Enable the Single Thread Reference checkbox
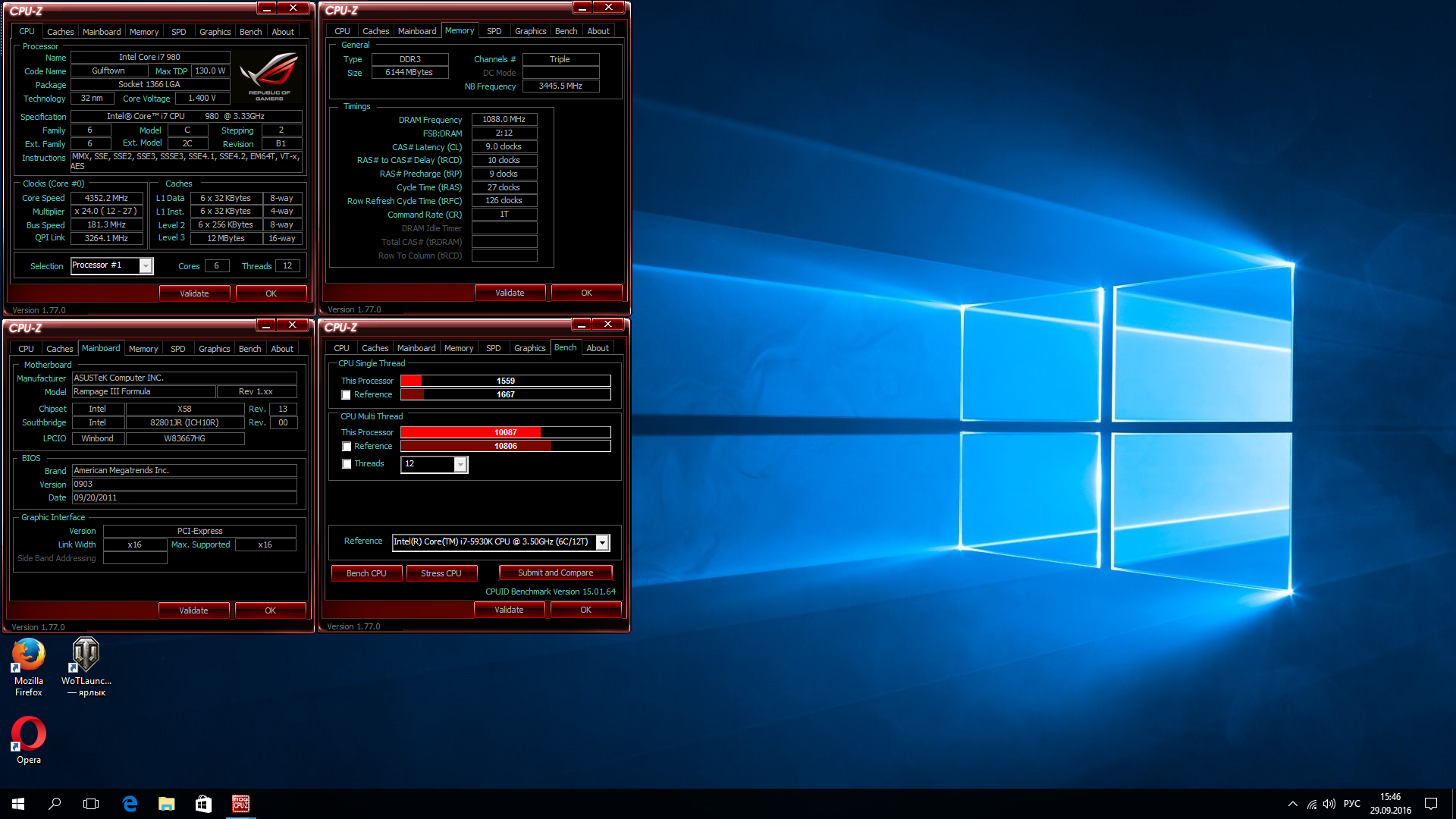This screenshot has height=819, width=1456. point(346,395)
